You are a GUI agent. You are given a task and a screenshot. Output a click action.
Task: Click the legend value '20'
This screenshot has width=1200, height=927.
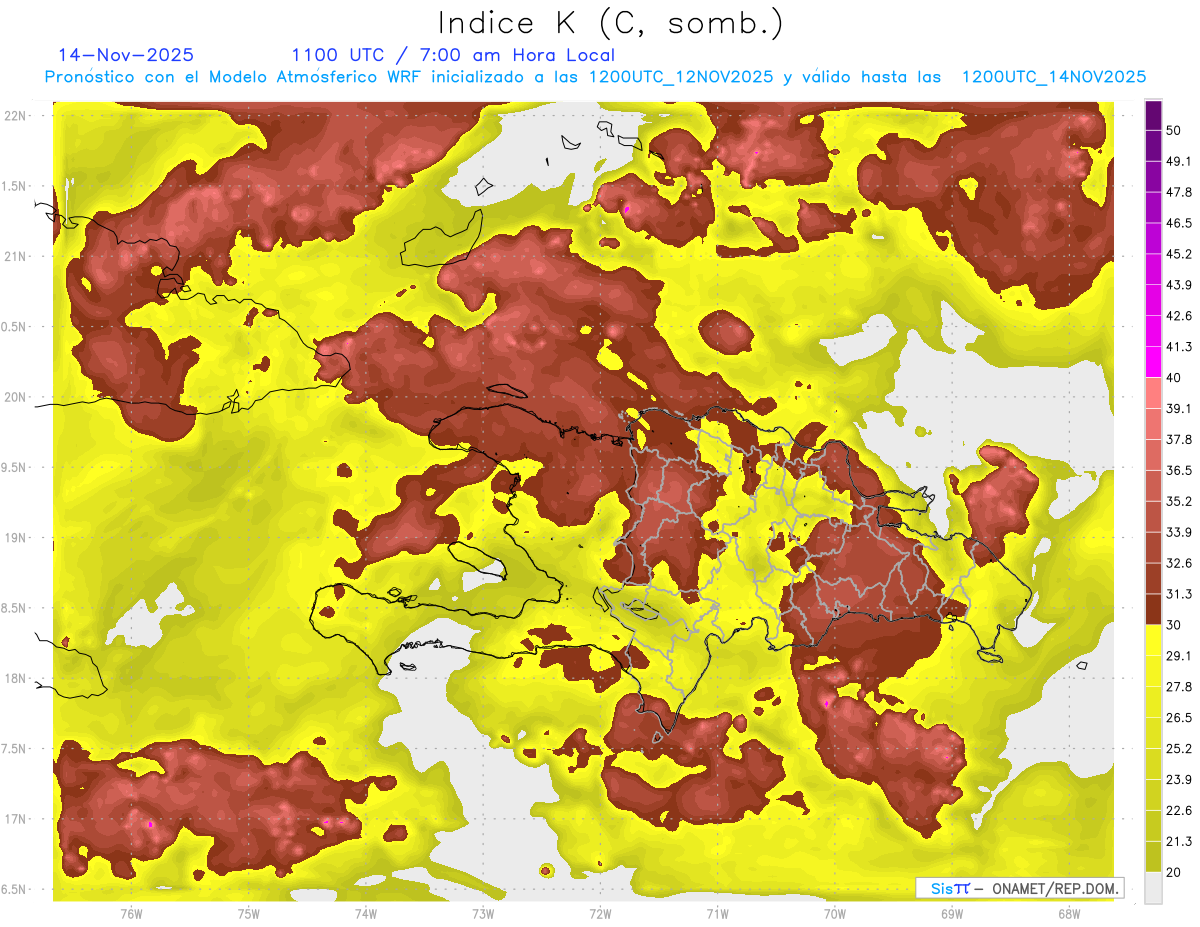click(1174, 872)
